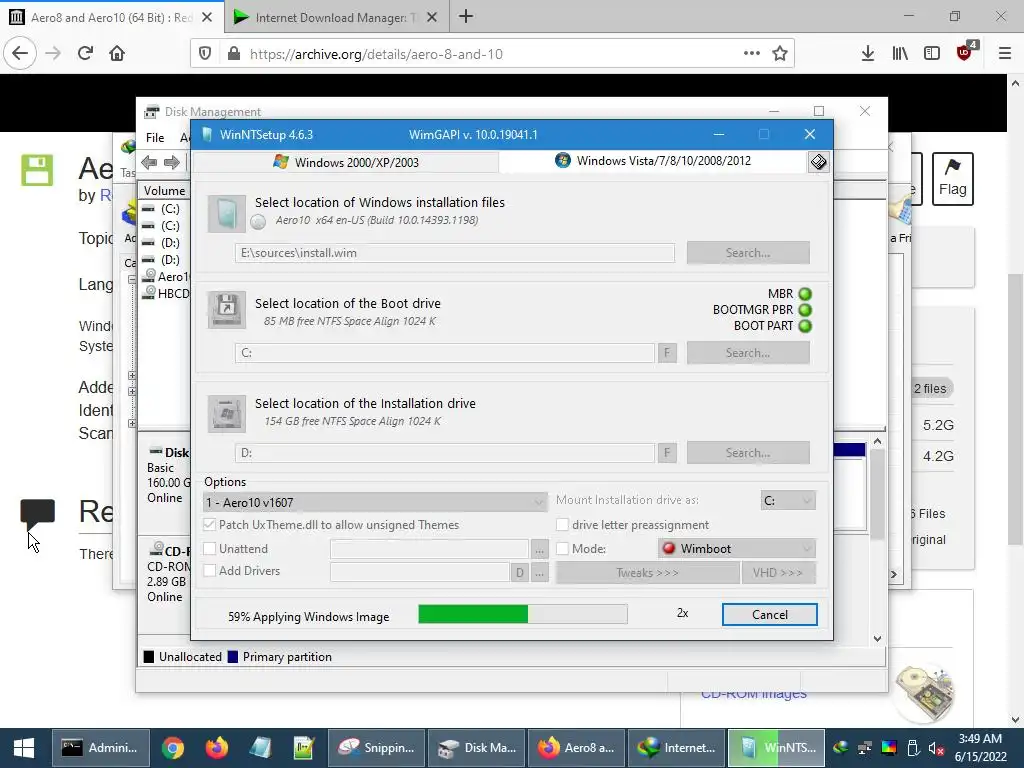
Task: Open a new Firefox tab
Action: 466,17
